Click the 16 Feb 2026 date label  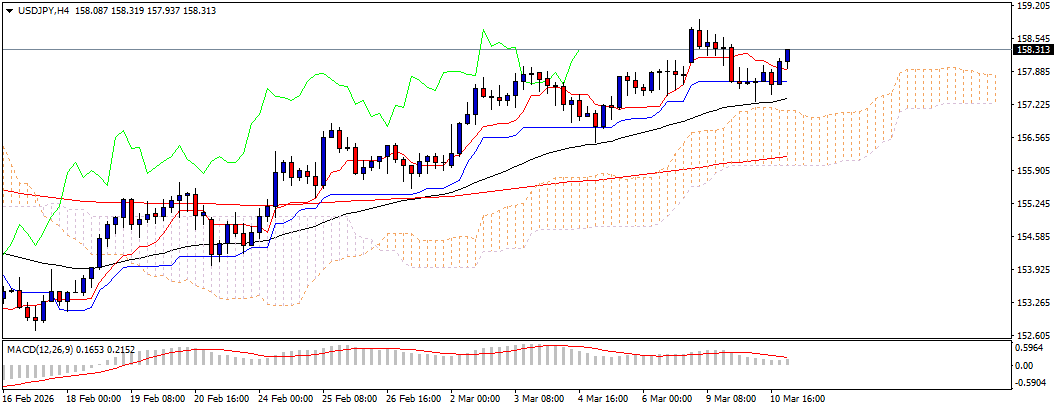(28, 399)
